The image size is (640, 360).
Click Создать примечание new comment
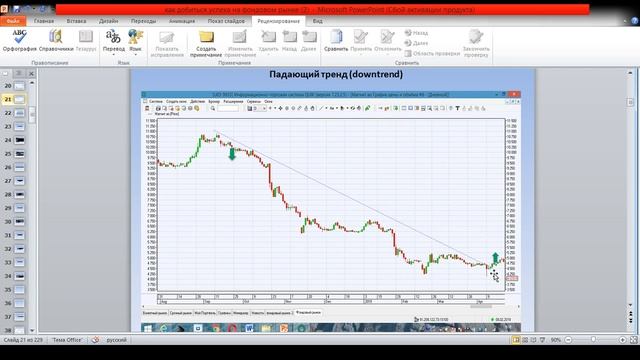tap(206, 43)
